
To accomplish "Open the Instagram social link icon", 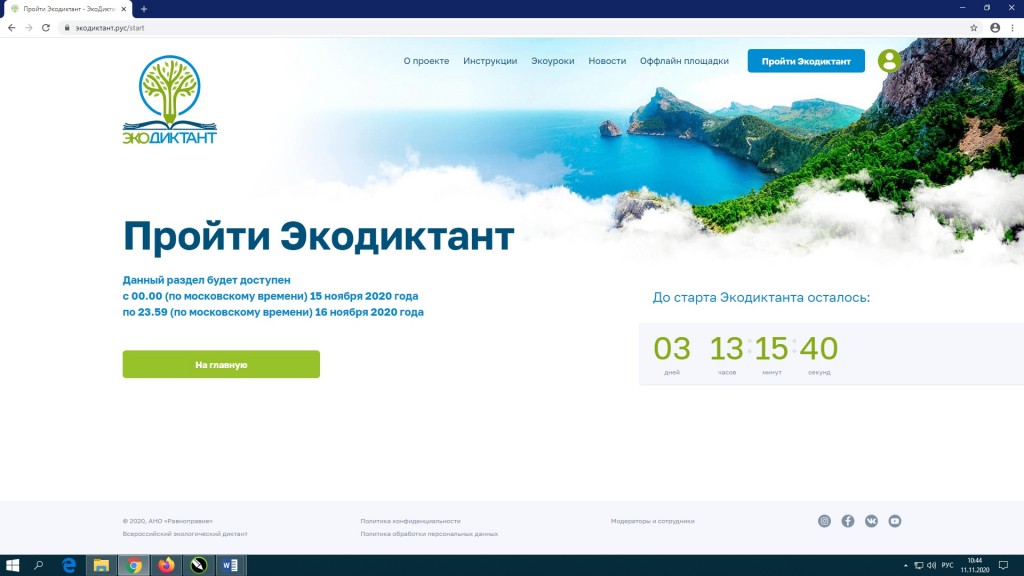I will [x=825, y=521].
